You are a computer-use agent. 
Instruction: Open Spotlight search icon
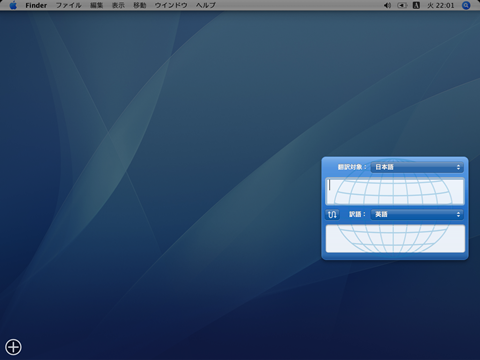466,5
